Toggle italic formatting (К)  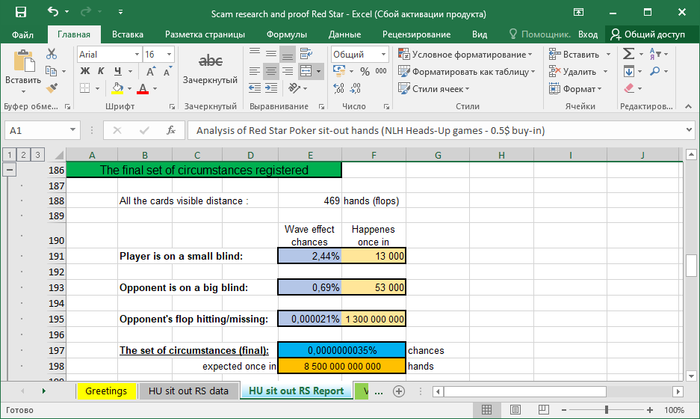101,71
